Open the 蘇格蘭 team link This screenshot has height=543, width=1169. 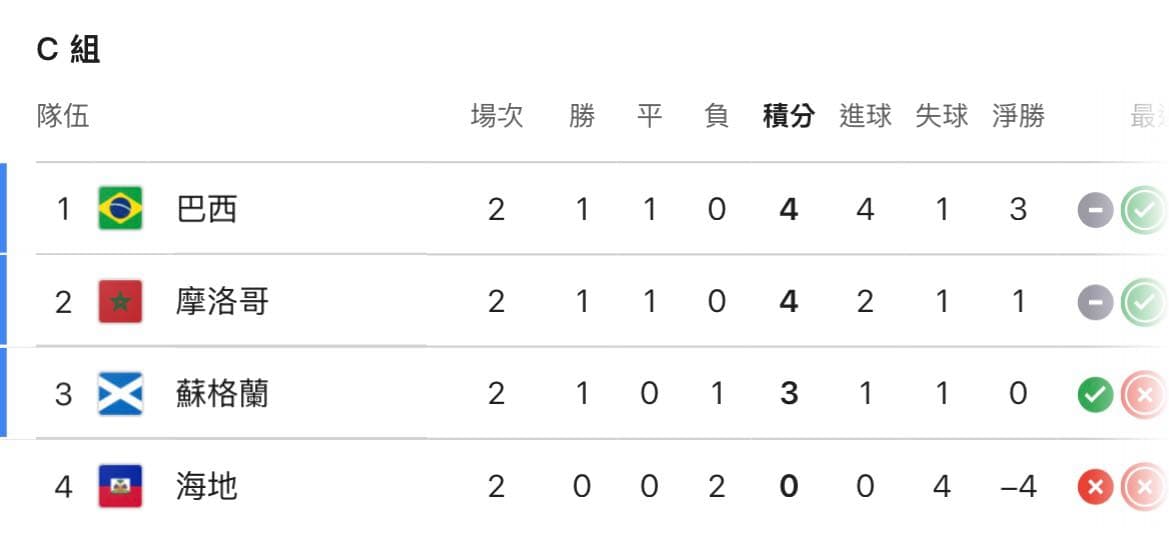tap(222, 395)
